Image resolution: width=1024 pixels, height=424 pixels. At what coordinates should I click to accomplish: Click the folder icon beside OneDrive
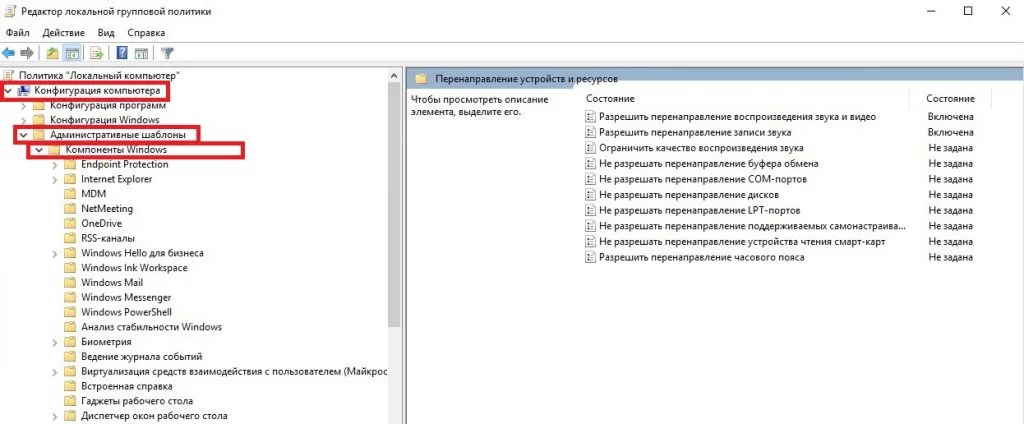71,223
